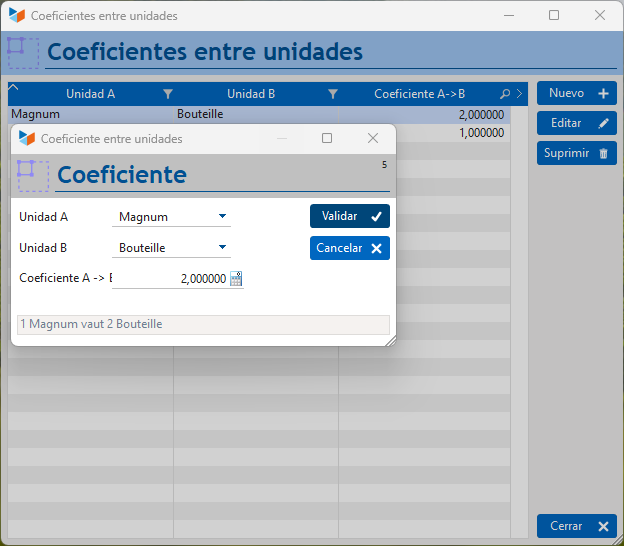The height and width of the screenshot is (546, 624).
Task: Open the Unidad A dropdown showing Magnum
Action: point(172,217)
